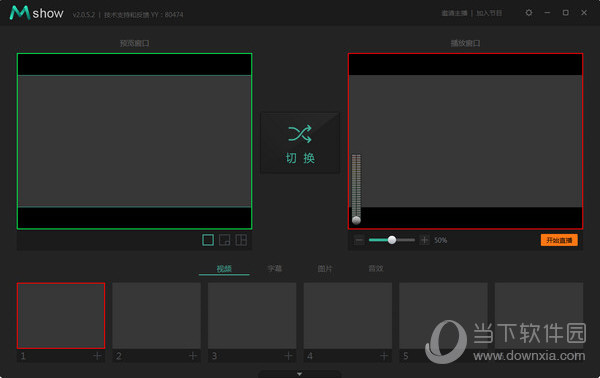Click the minus zoom button
Viewport: 600px width, 378px height.
359,240
